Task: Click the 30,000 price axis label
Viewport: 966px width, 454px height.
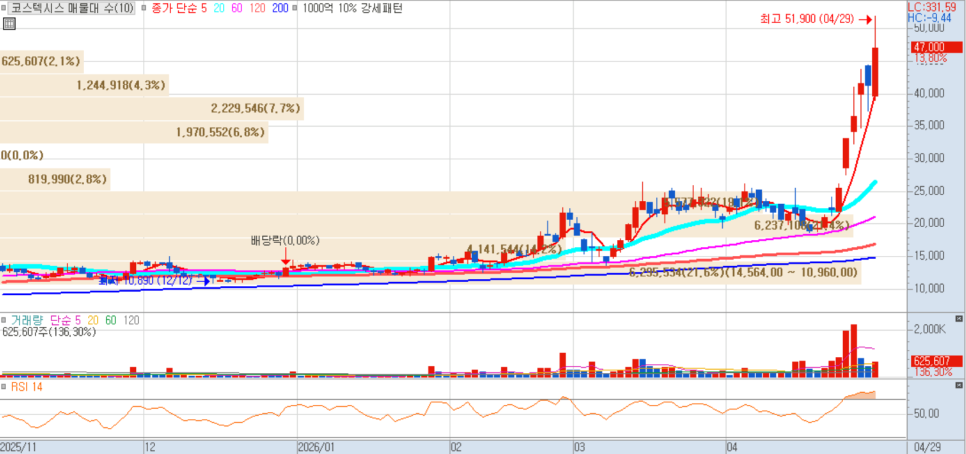Action: (930, 158)
